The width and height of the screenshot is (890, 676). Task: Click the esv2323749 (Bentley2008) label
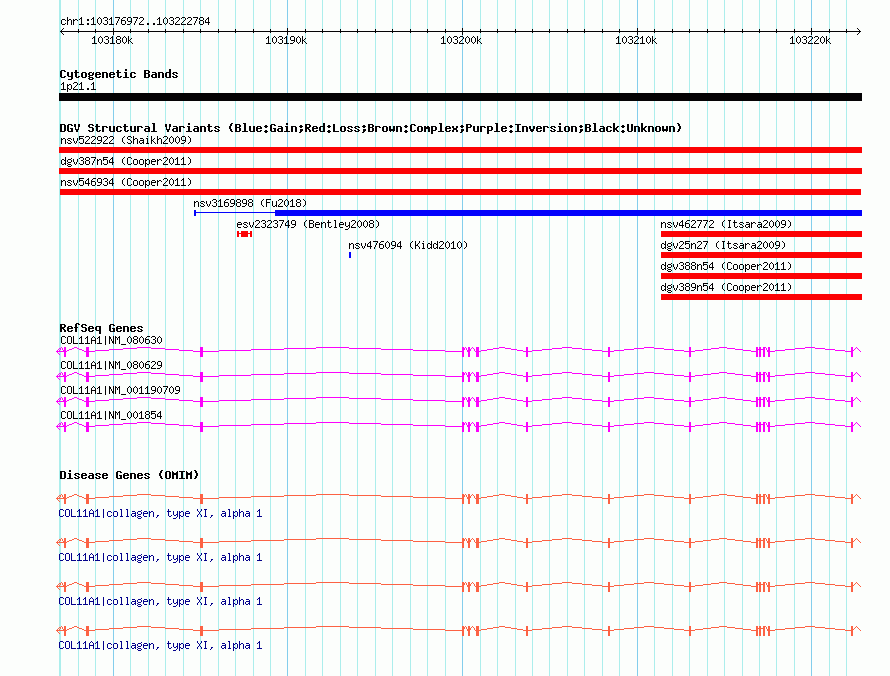(308, 224)
